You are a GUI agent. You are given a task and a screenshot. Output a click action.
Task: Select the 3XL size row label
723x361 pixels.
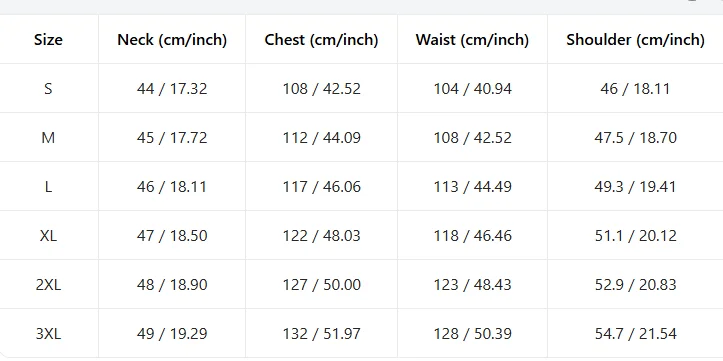coord(48,333)
